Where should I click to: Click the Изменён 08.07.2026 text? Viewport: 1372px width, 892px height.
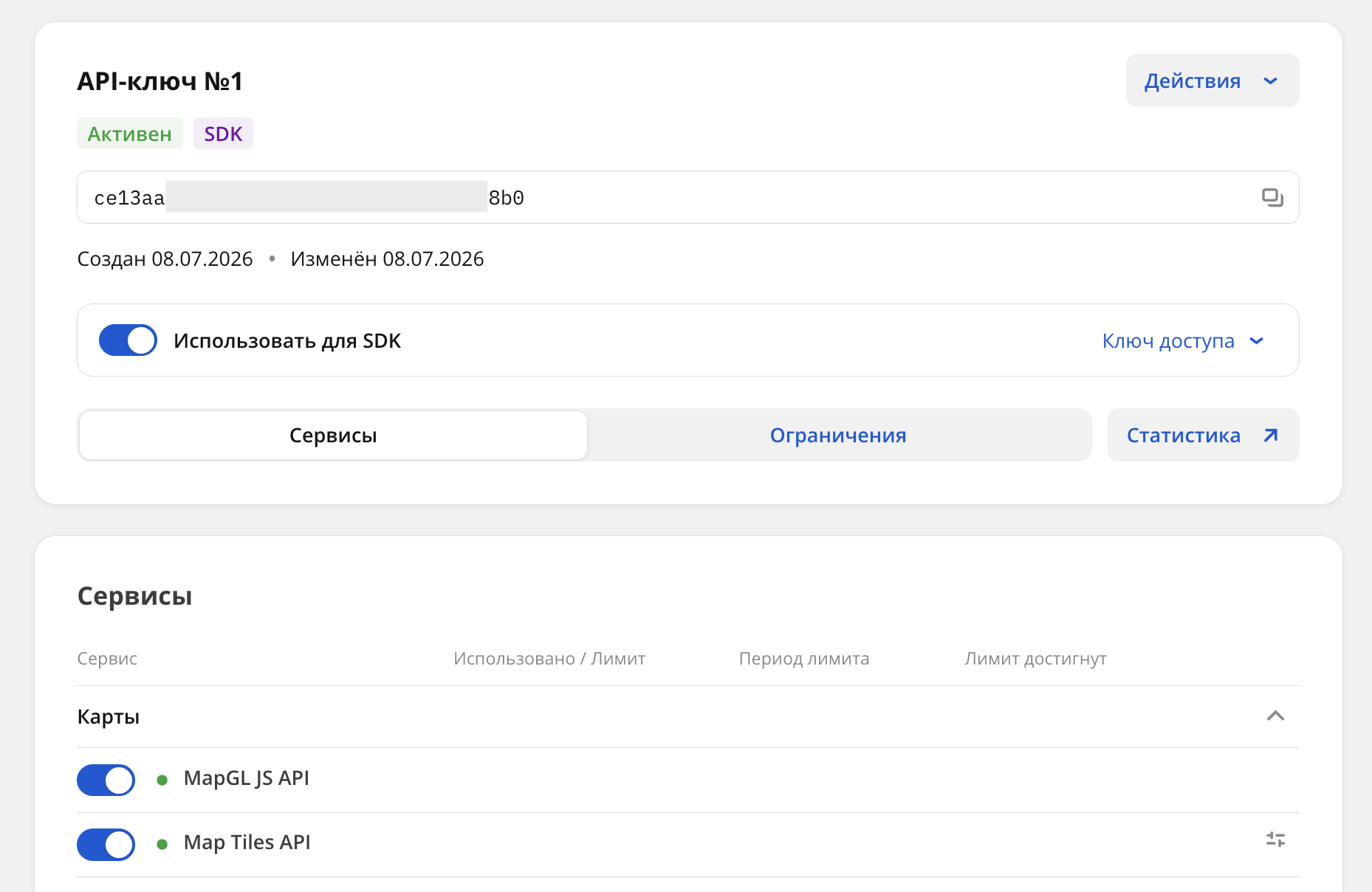[387, 259]
